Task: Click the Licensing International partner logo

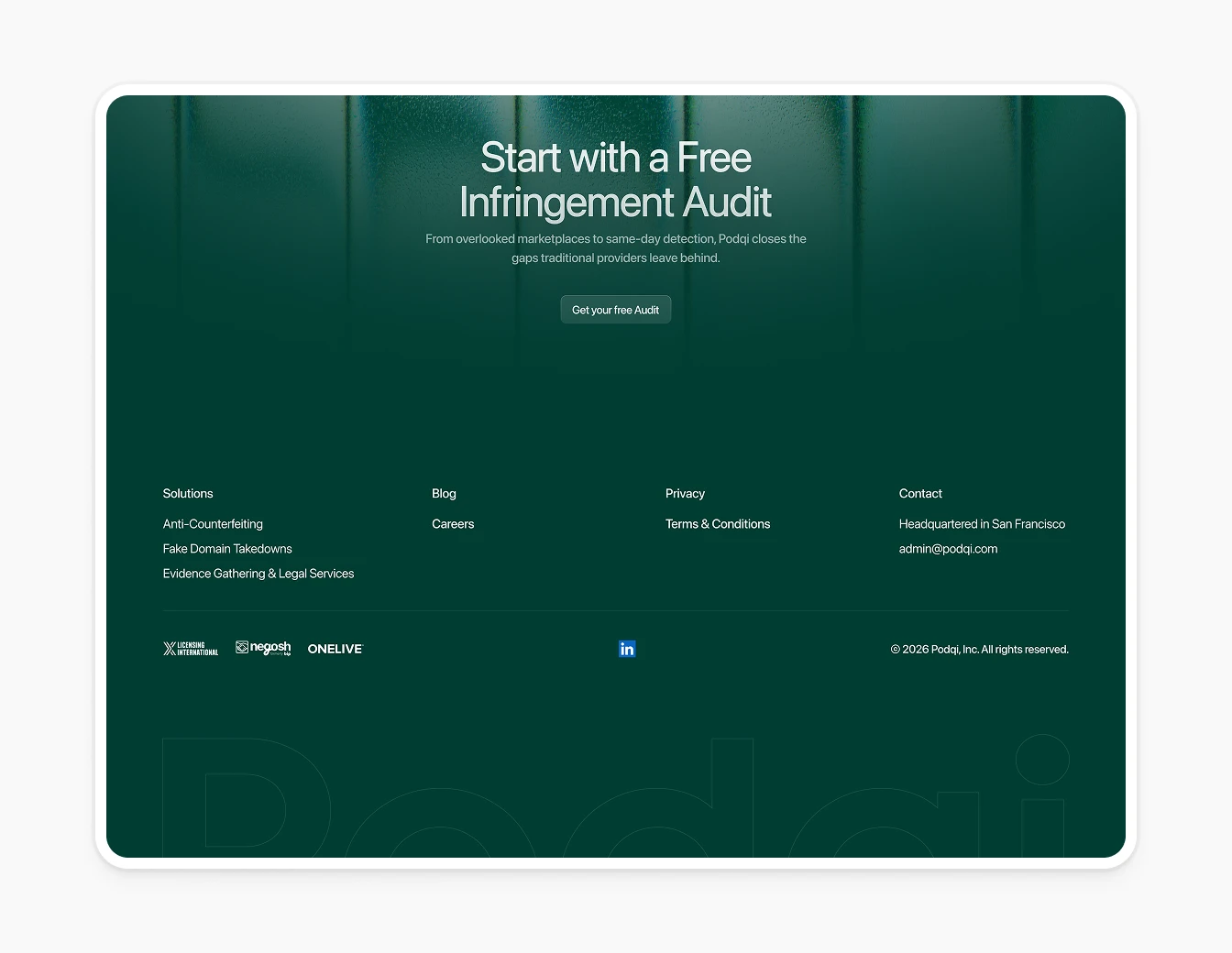Action: click(x=191, y=648)
